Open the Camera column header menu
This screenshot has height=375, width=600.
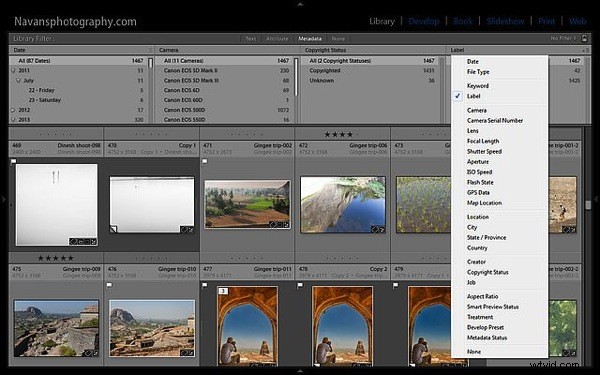(169, 50)
